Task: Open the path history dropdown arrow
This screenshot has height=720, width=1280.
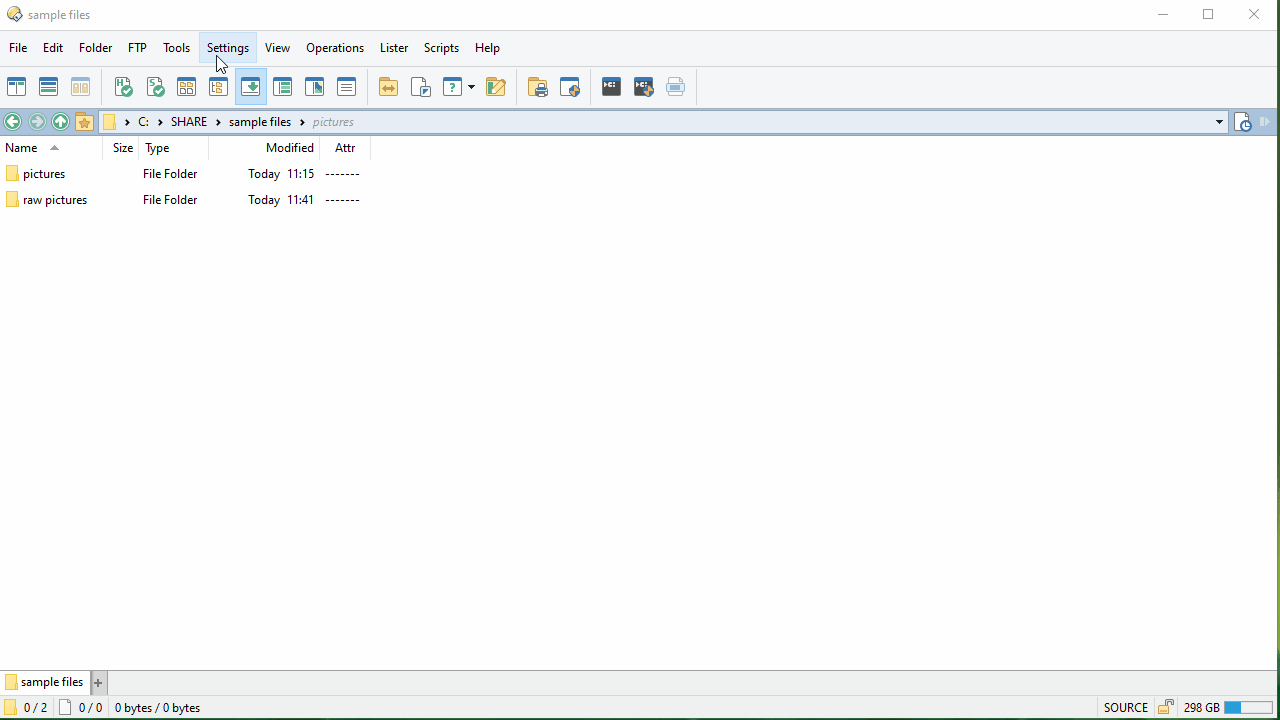Action: point(1219,121)
